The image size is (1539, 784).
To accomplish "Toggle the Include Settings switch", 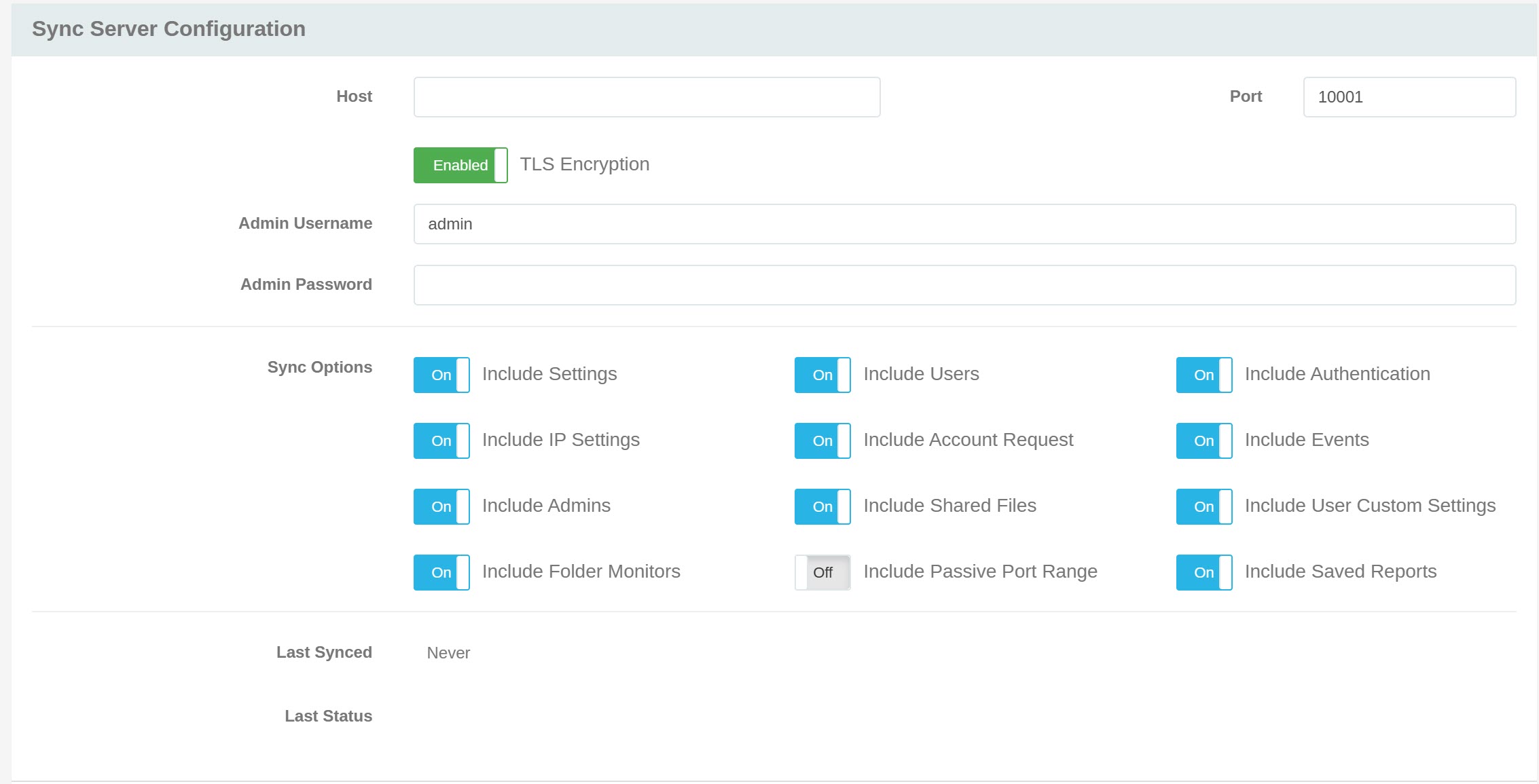I will click(x=441, y=375).
